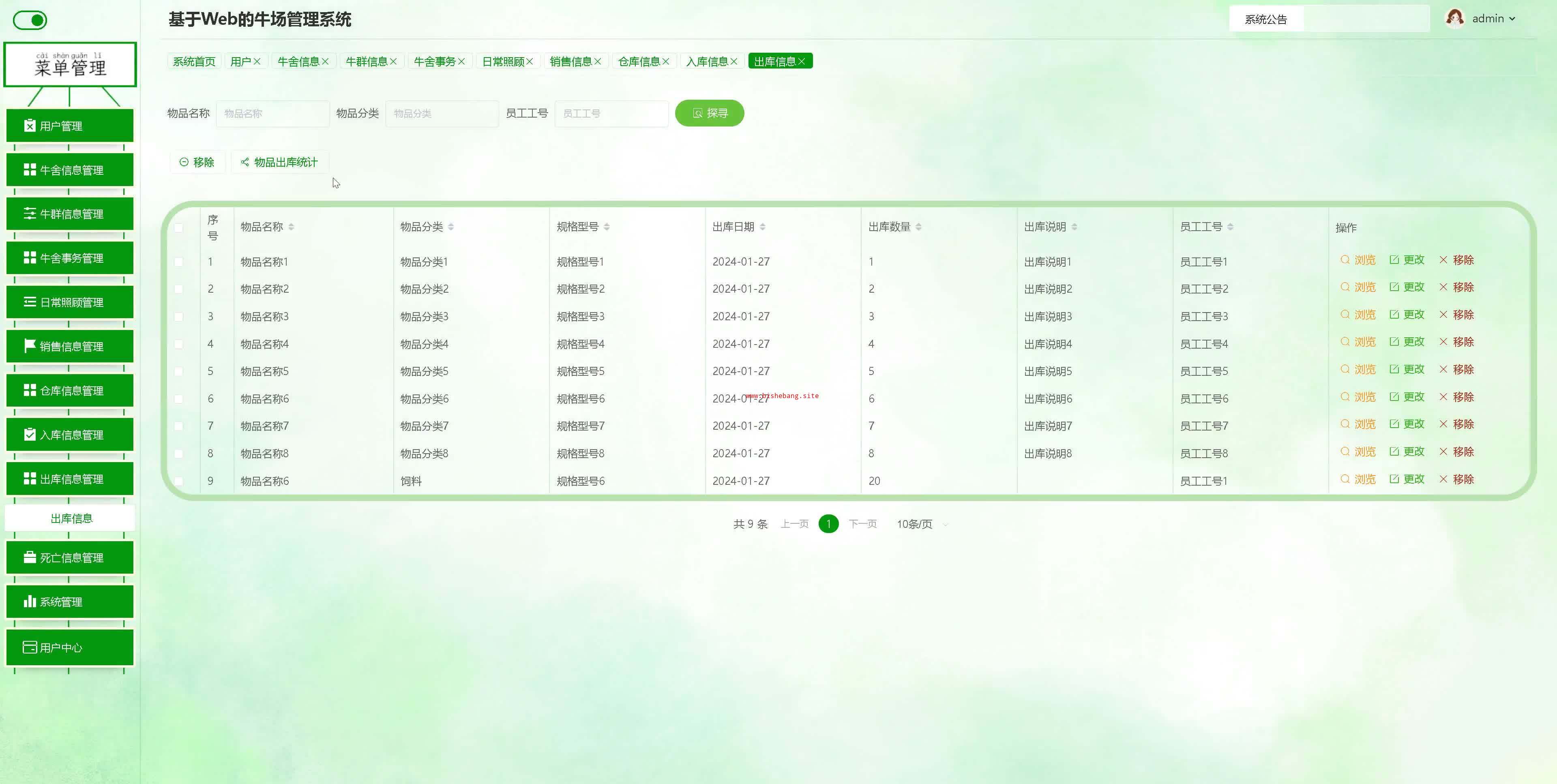Screen dimensions: 1557x784
Task: Click the search magnifier icon on the 探寻 button
Action: [x=697, y=113]
